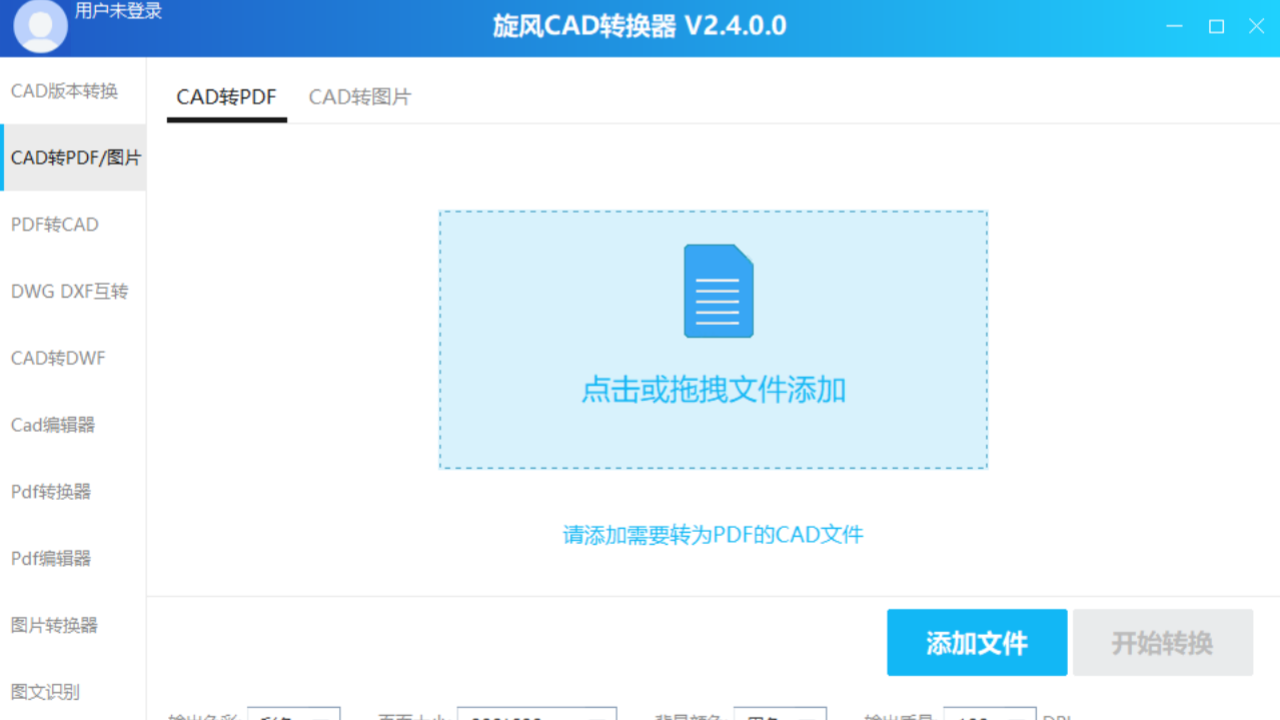Select CAD版本转换 in the sidebar
Viewport: 1280px width, 720px height.
[64, 91]
